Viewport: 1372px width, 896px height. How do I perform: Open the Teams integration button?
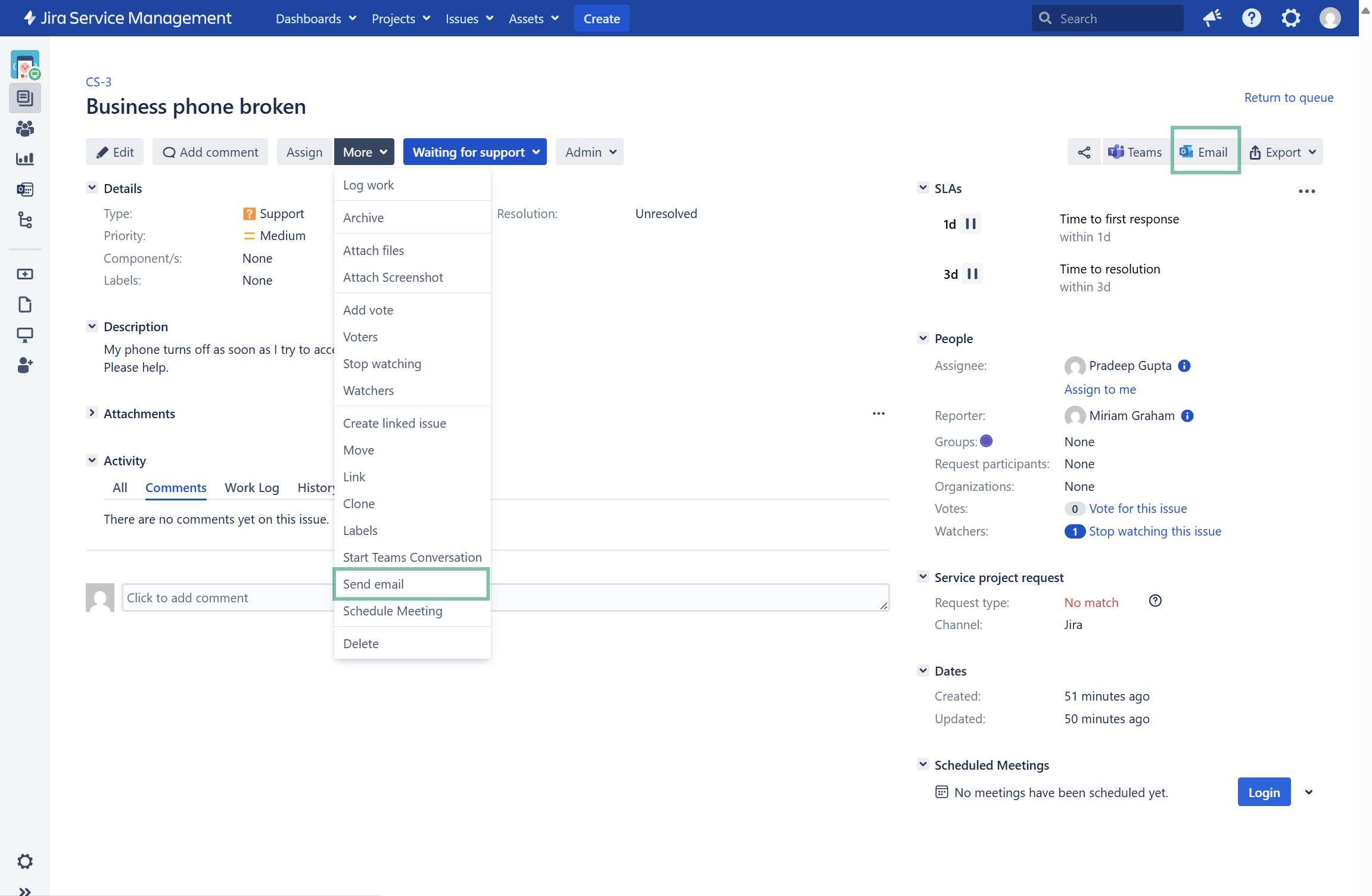pos(1135,153)
